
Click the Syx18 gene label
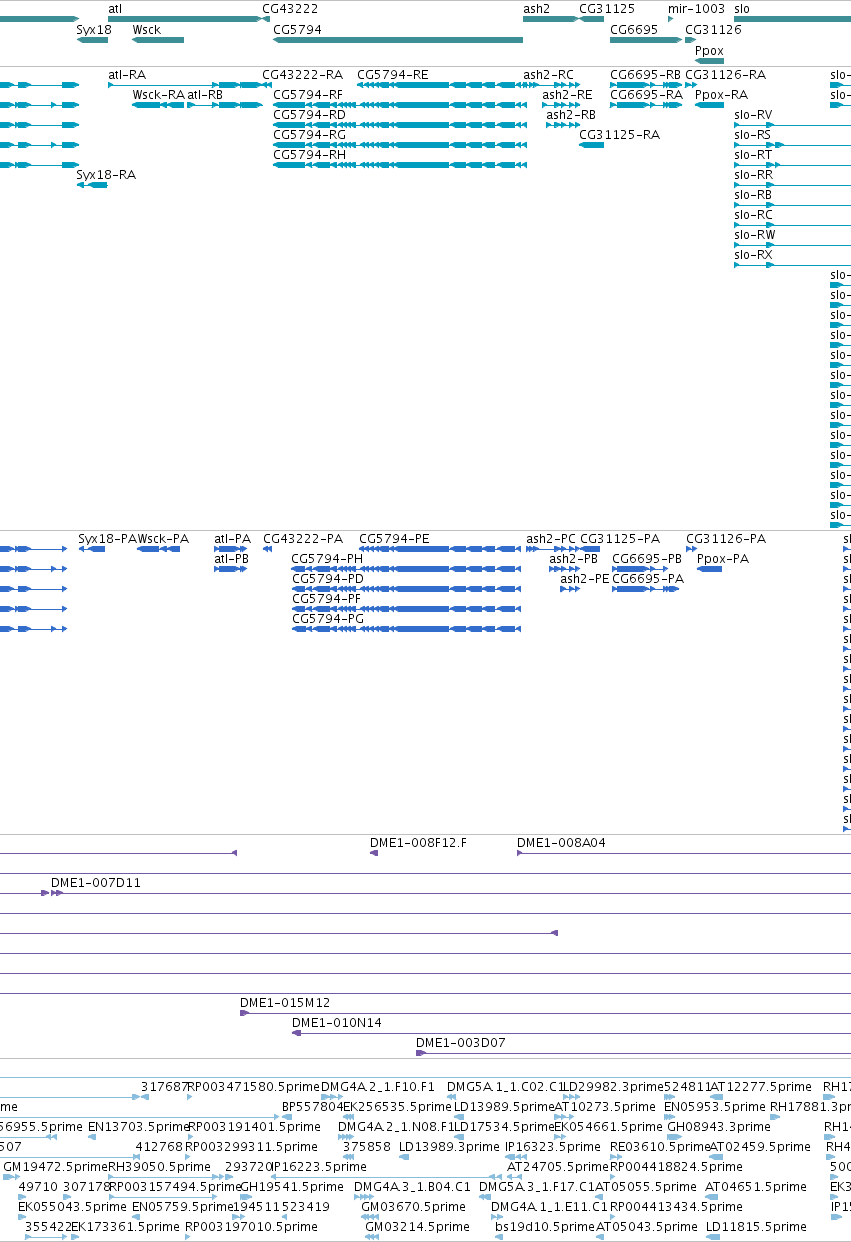pyautogui.click(x=94, y=30)
